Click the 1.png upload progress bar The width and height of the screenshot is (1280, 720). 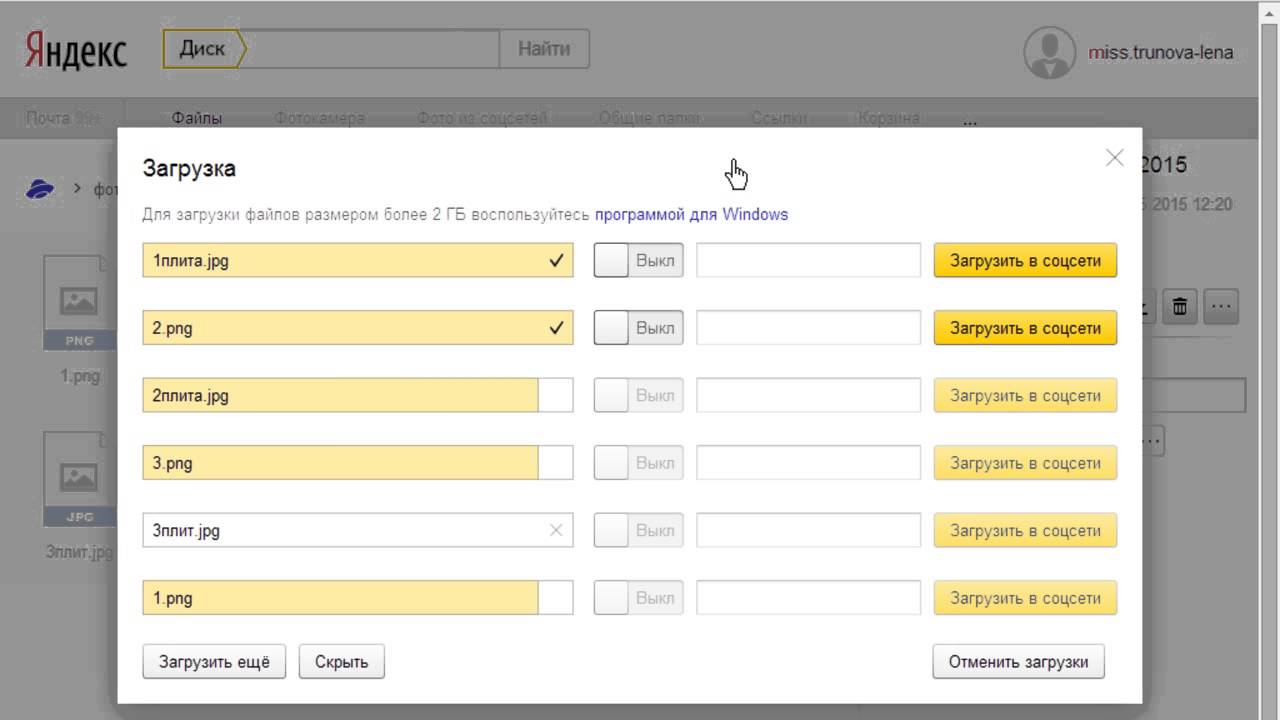(358, 598)
